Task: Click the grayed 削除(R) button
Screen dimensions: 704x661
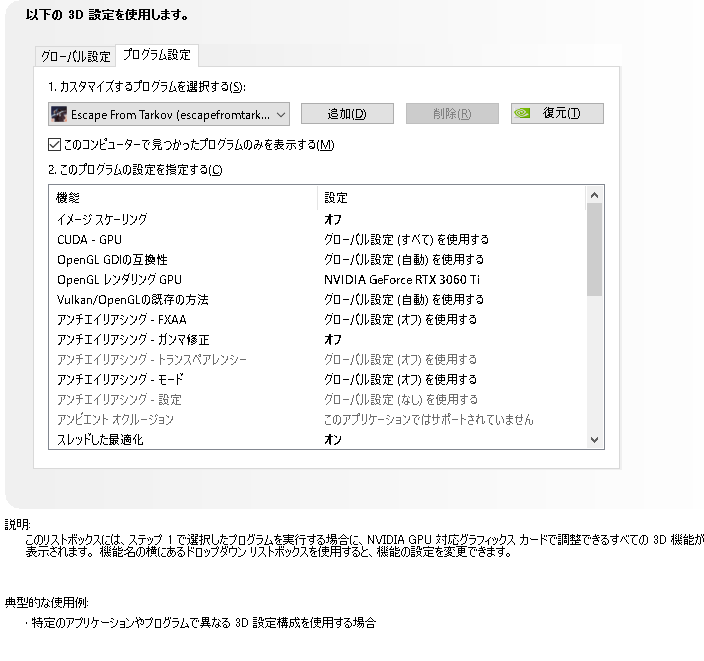Action: pos(452,114)
